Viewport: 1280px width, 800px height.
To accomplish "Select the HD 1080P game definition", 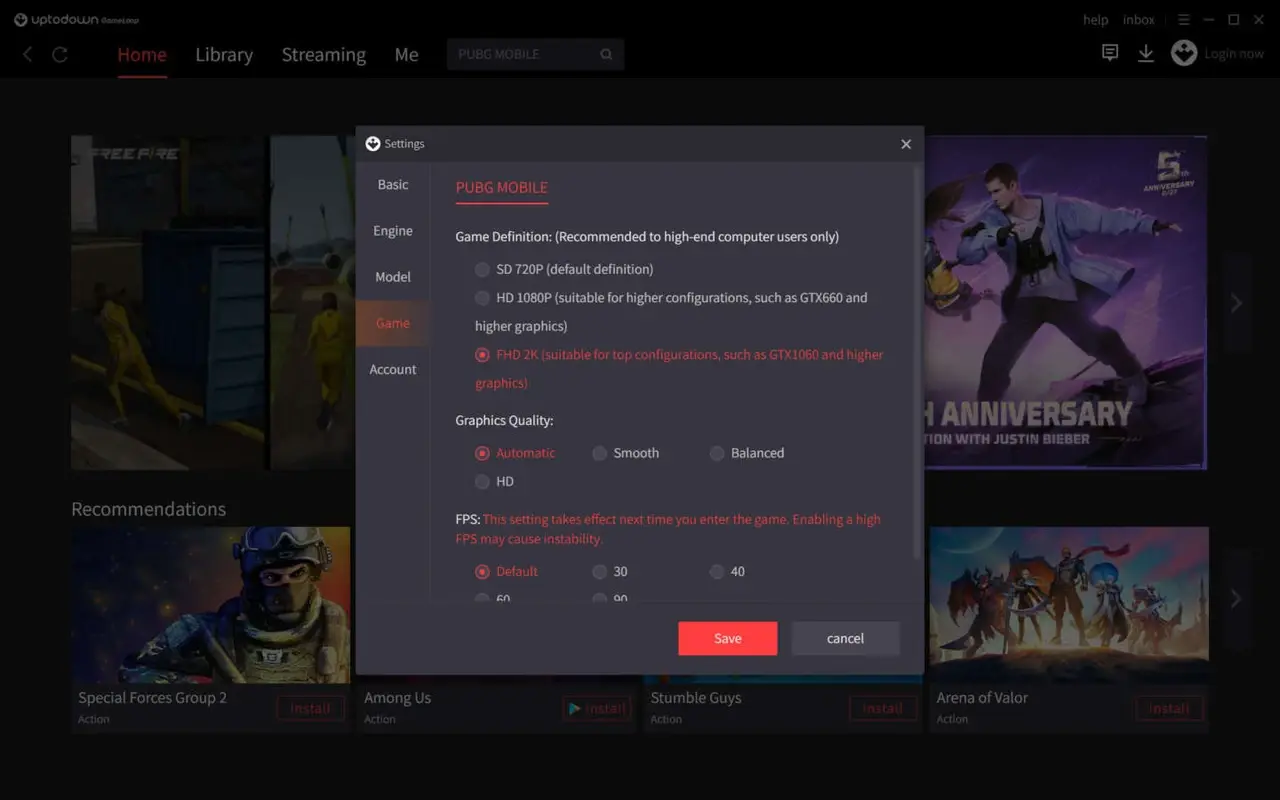I will tap(481, 298).
